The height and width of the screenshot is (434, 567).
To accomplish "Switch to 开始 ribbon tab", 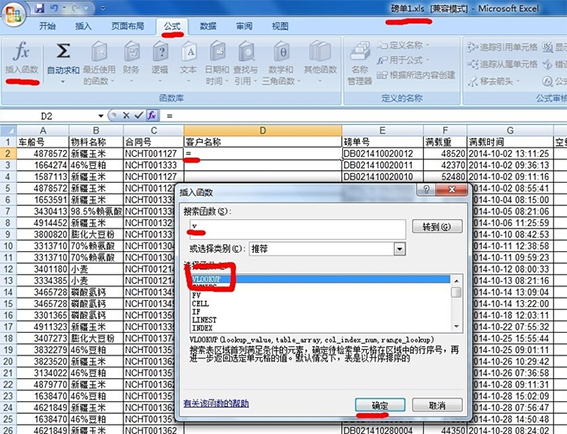I will click(x=47, y=26).
